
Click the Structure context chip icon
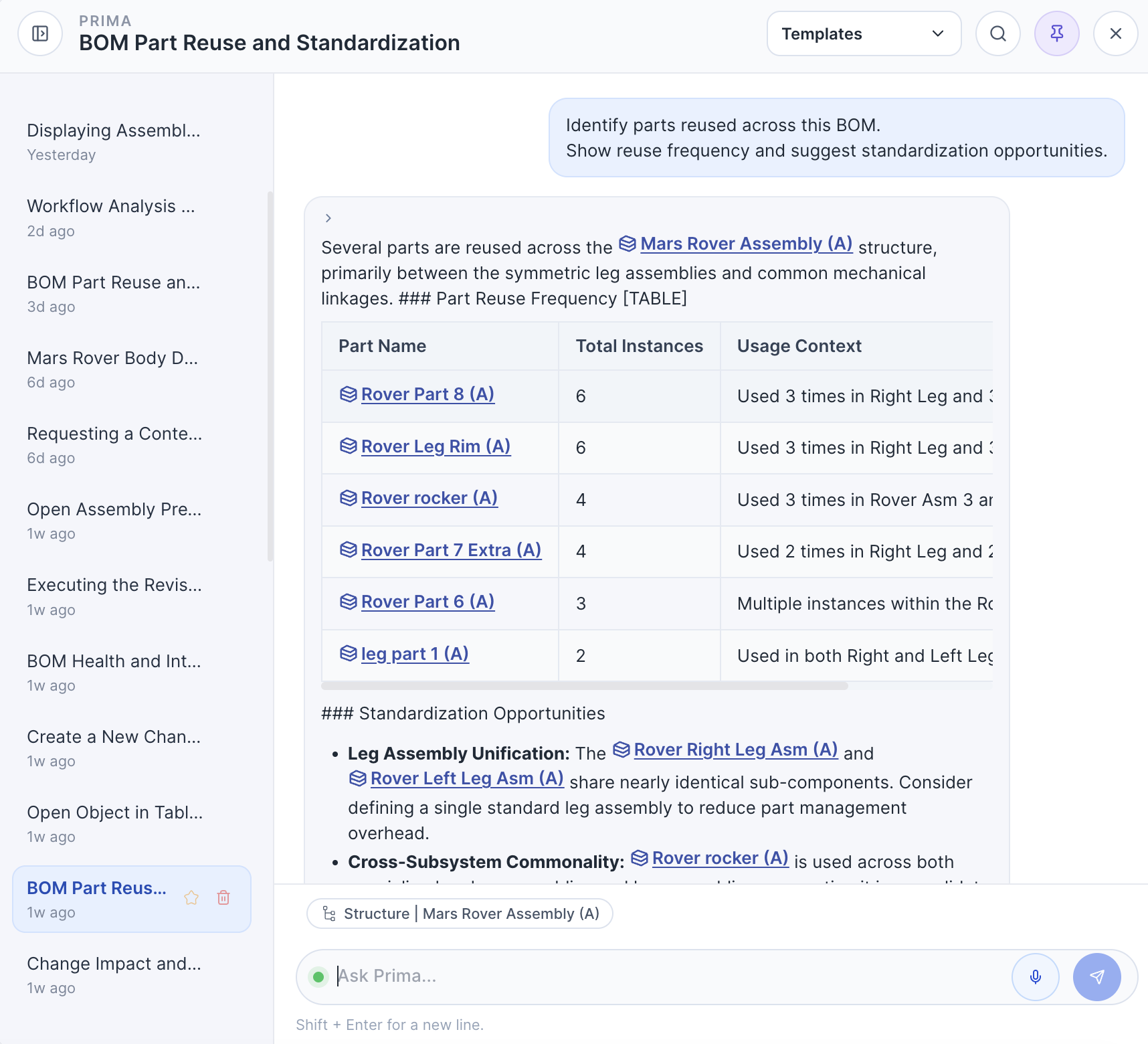329,913
